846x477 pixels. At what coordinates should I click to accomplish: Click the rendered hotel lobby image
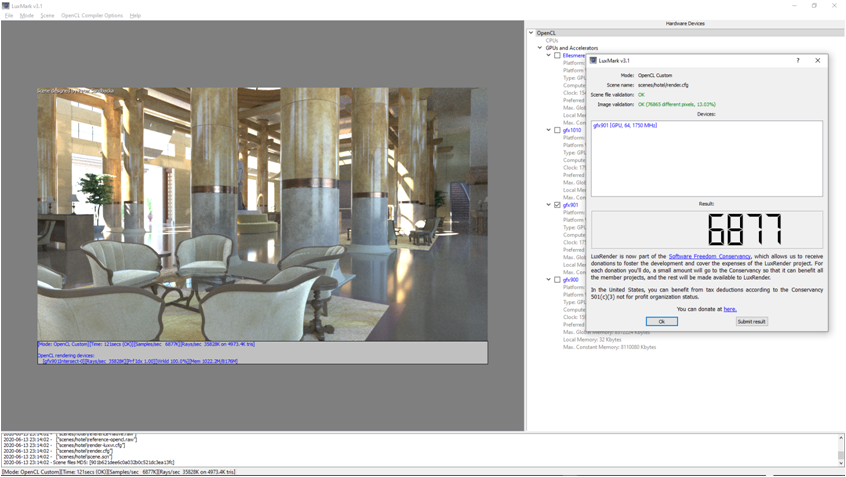point(262,214)
